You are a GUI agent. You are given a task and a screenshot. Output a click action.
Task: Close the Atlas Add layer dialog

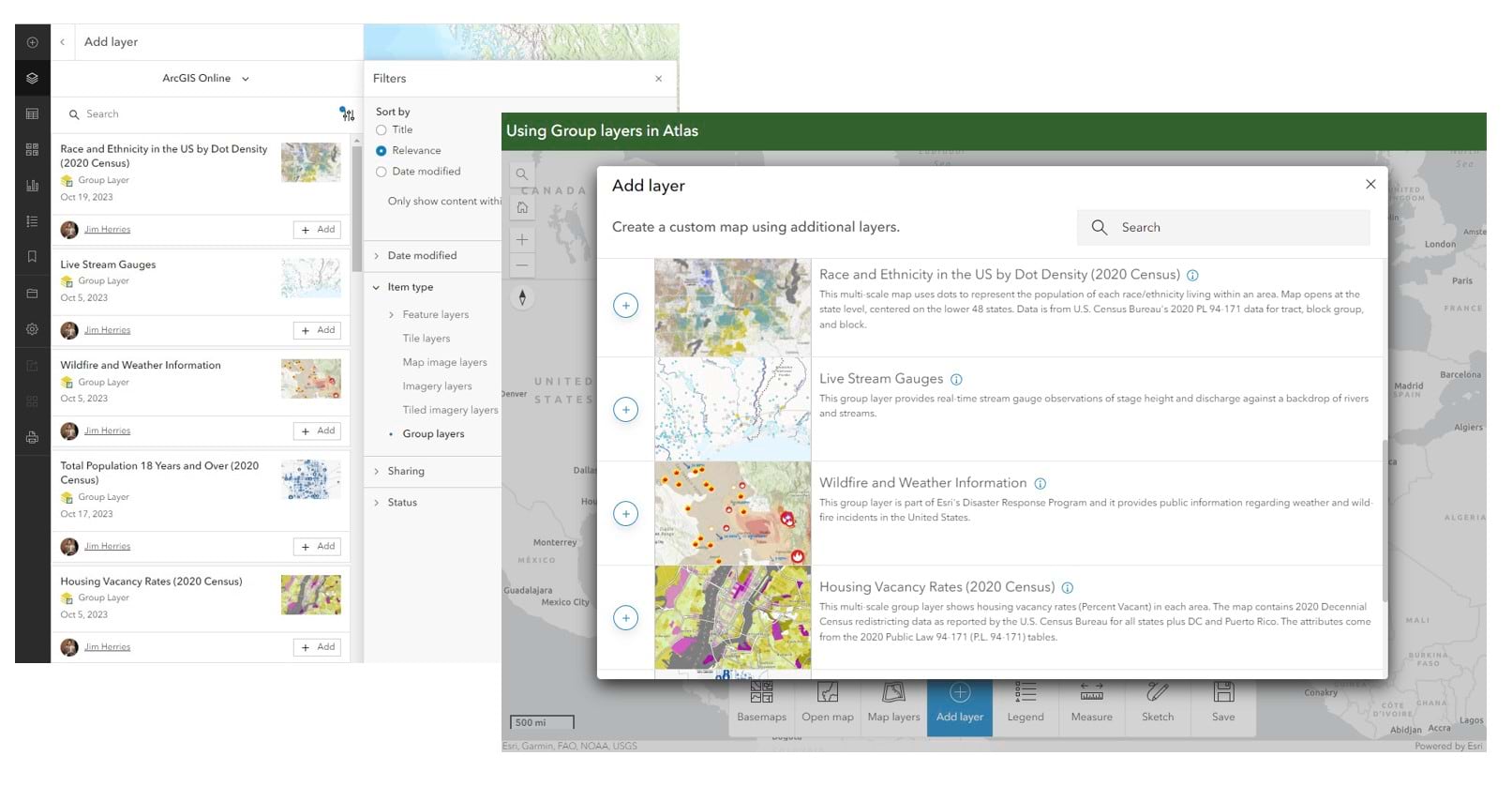tap(1370, 185)
